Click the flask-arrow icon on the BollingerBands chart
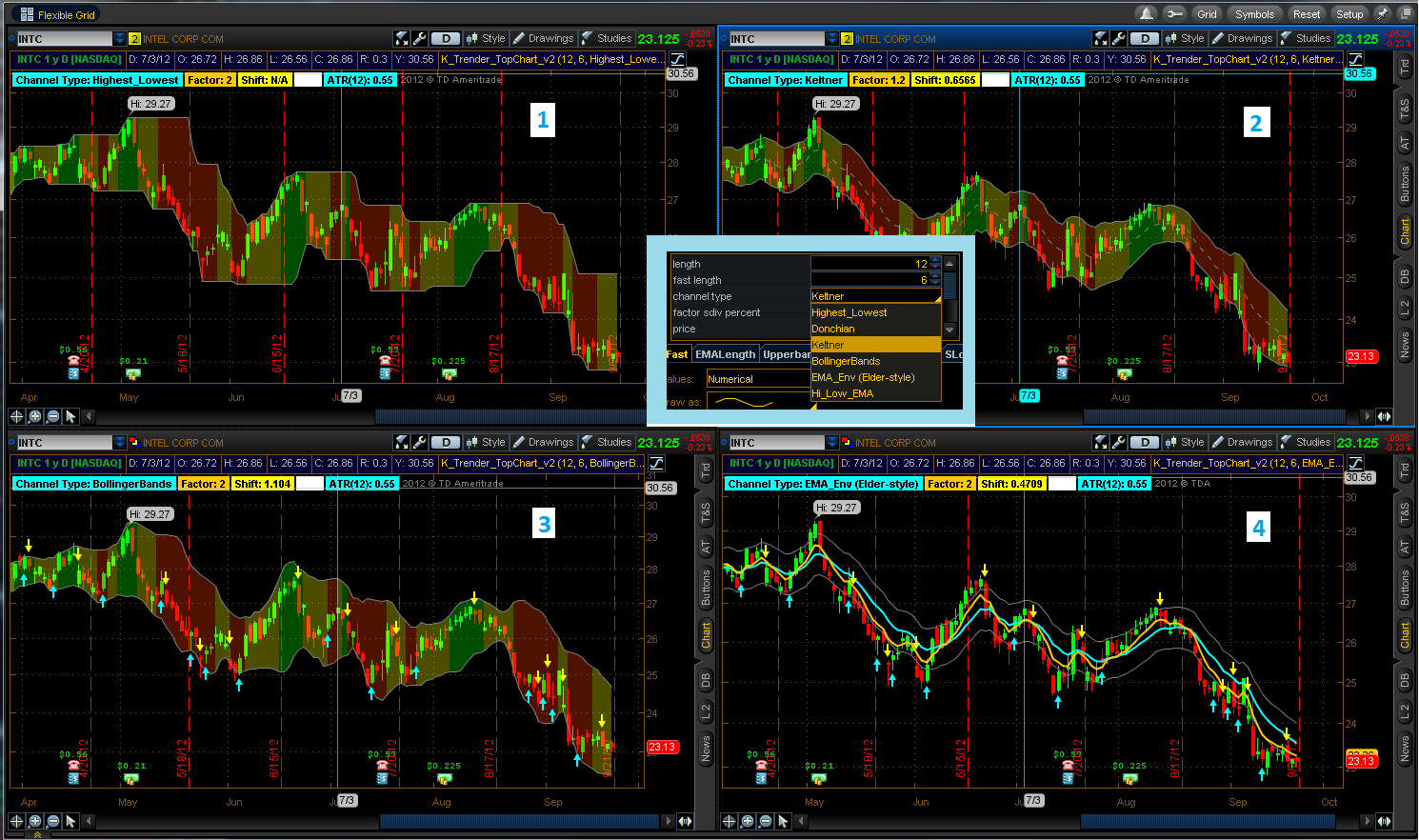Viewport: 1419px width, 840px height. coord(402,443)
